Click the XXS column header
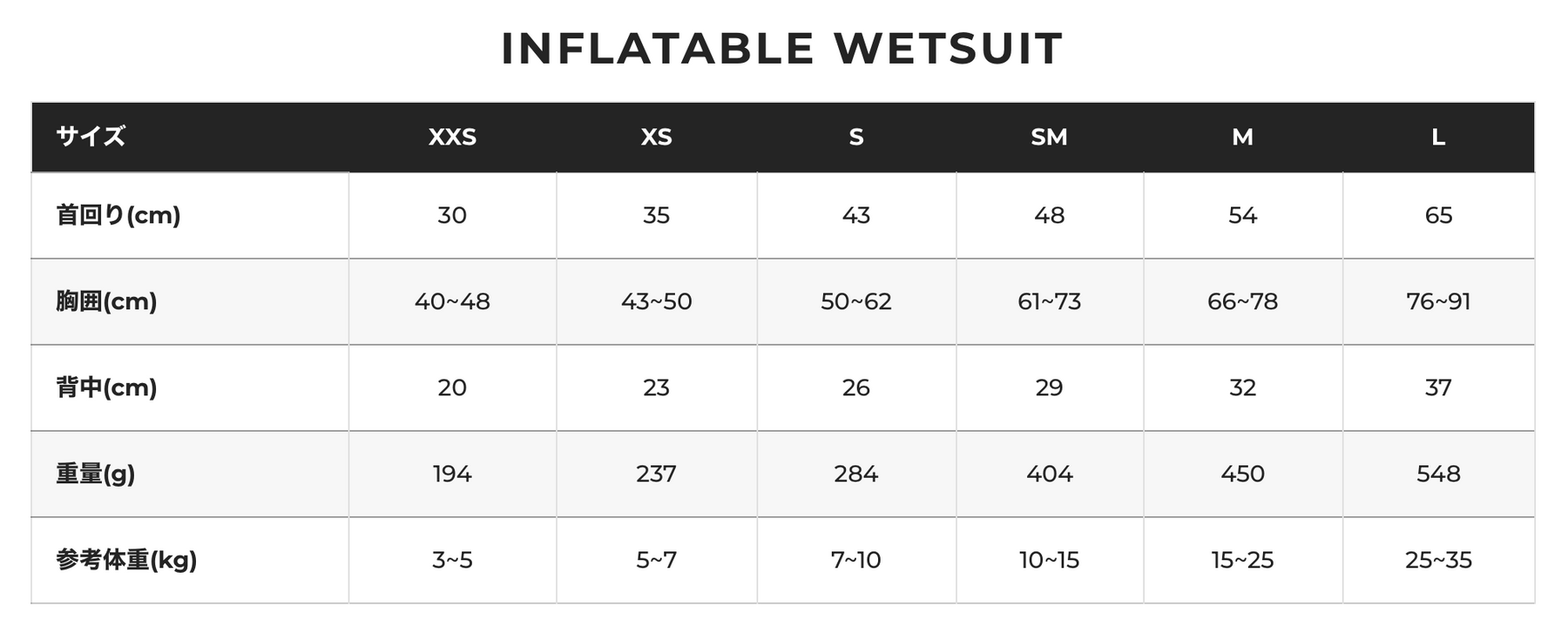 click(x=452, y=137)
